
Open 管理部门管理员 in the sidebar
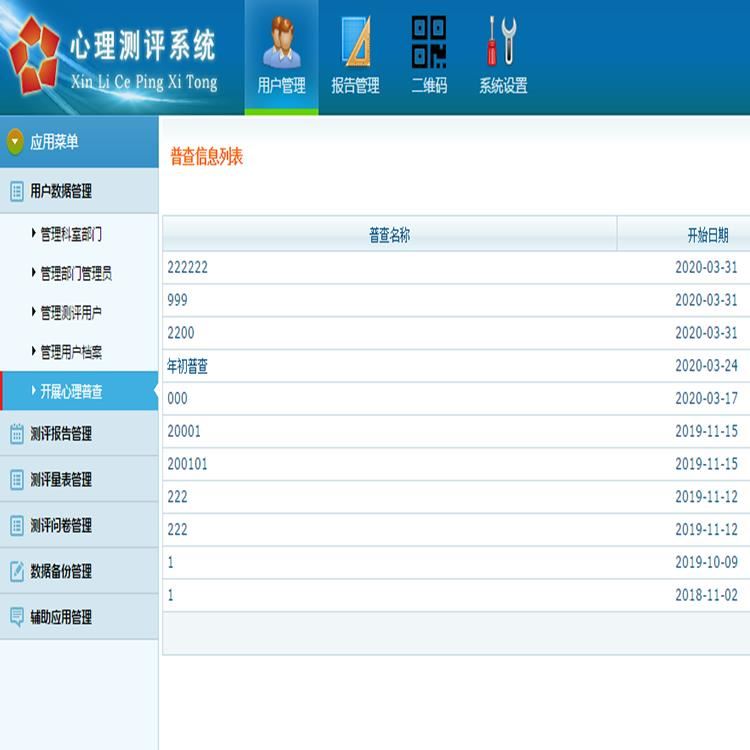pyautogui.click(x=76, y=274)
